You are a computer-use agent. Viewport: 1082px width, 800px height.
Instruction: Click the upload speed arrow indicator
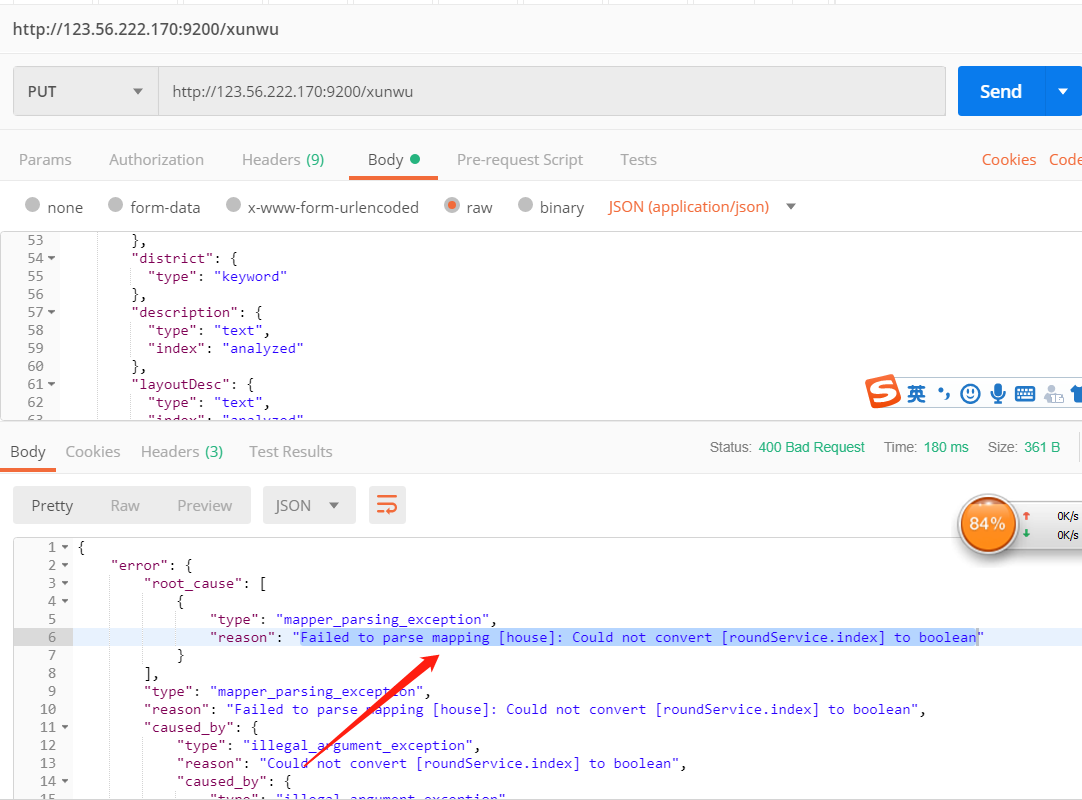click(1026, 516)
